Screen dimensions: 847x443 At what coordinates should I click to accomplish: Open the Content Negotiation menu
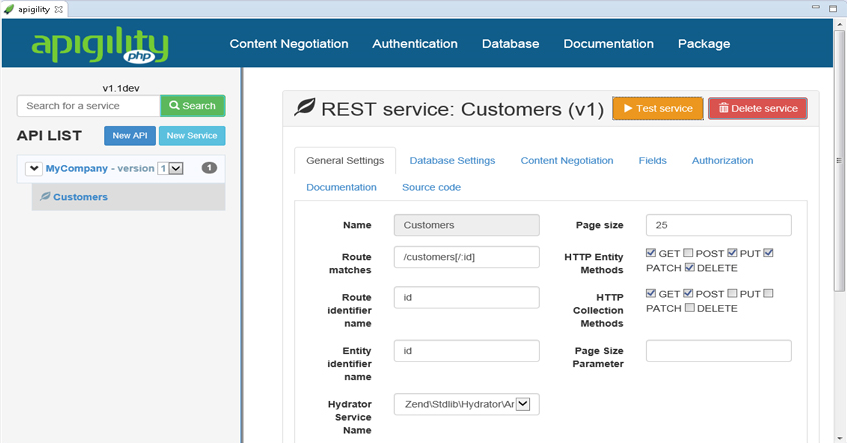pyautogui.click(x=289, y=44)
